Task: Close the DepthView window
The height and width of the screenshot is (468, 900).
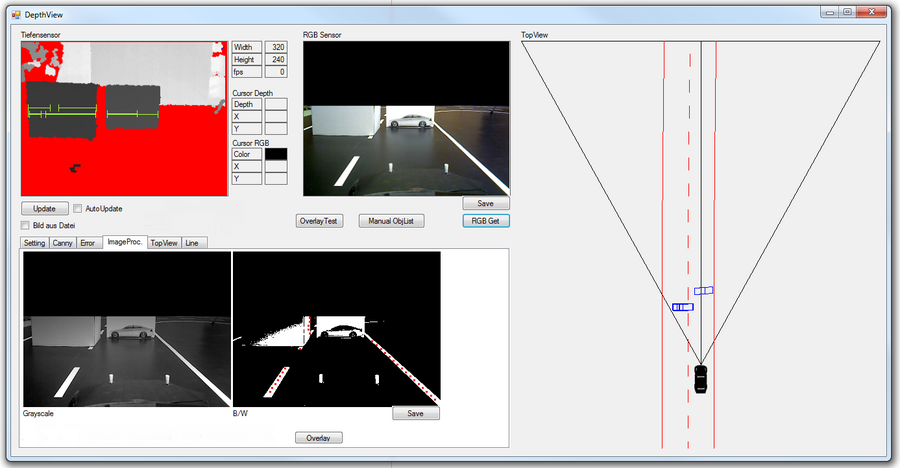Action: pos(871,11)
